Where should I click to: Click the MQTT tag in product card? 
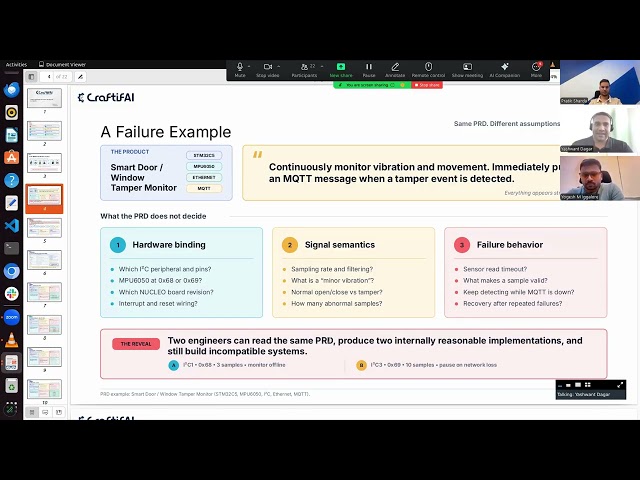tap(204, 189)
